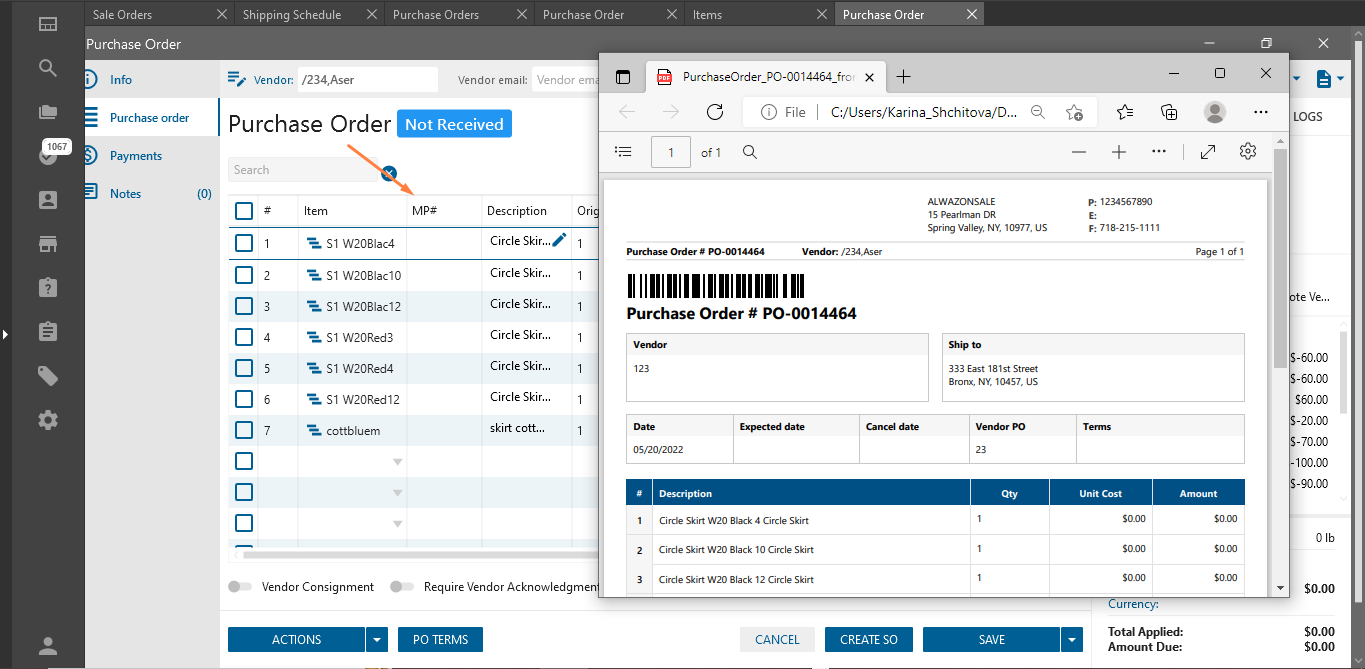Screen dimensions: 1365x669
Task: Click the PO TERMS button
Action: 440,640
